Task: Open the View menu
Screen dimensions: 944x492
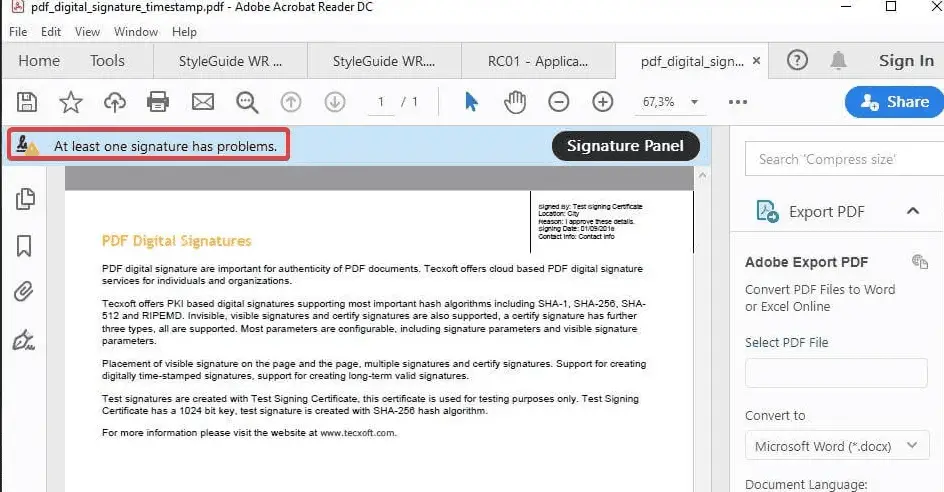Action: pyautogui.click(x=87, y=31)
